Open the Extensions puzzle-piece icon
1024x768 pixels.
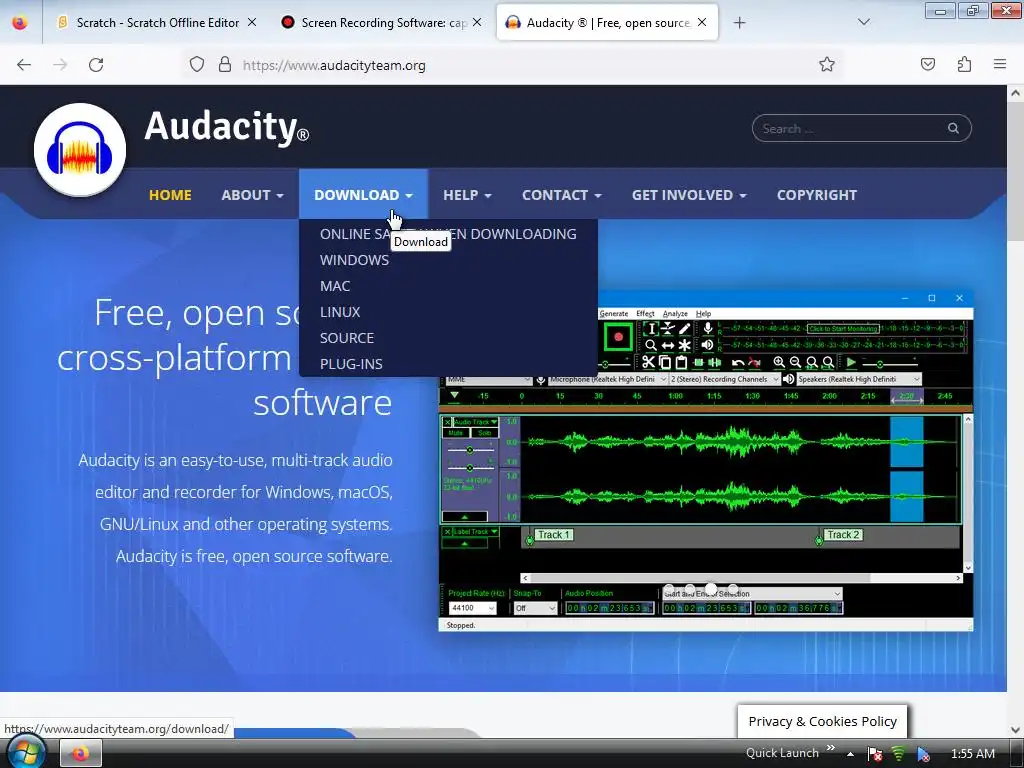(964, 64)
